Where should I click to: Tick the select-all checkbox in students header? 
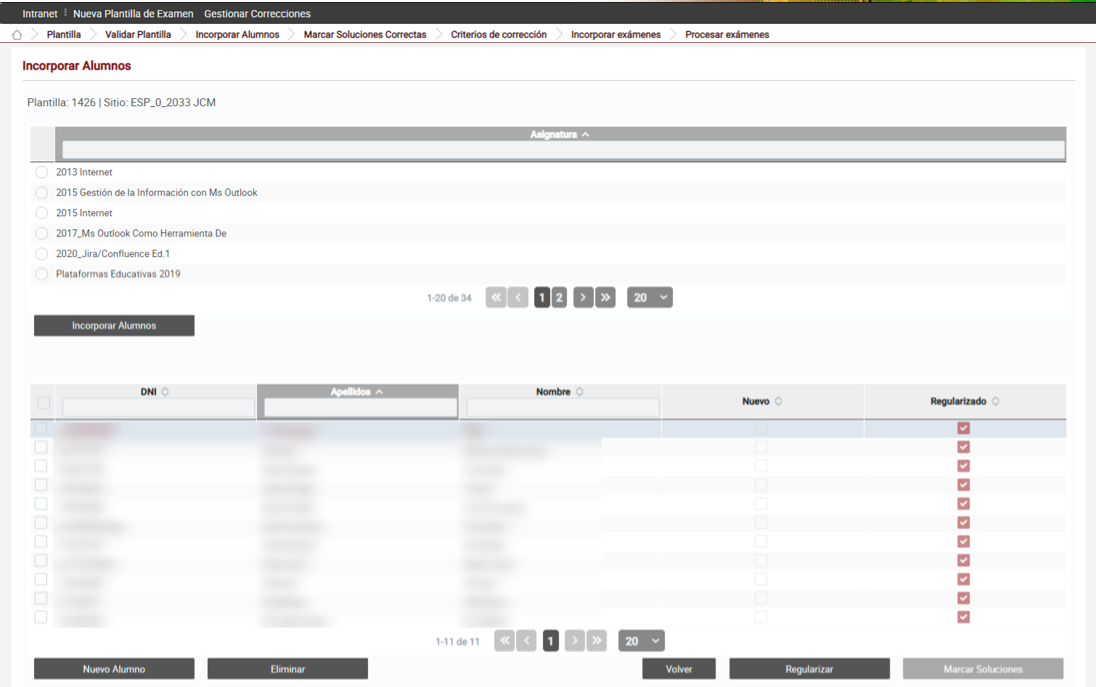[x=44, y=403]
